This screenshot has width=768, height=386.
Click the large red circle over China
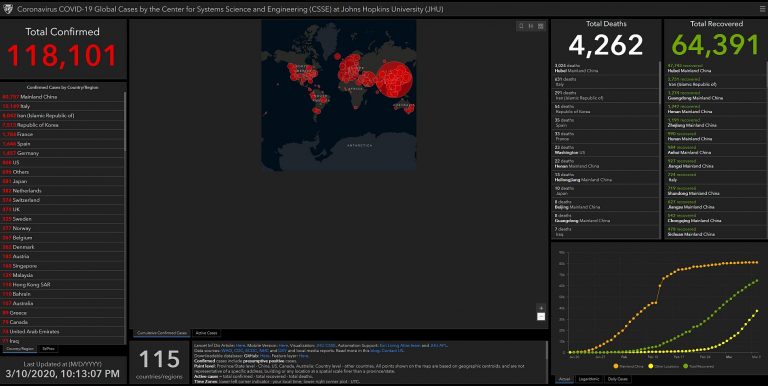tap(394, 79)
